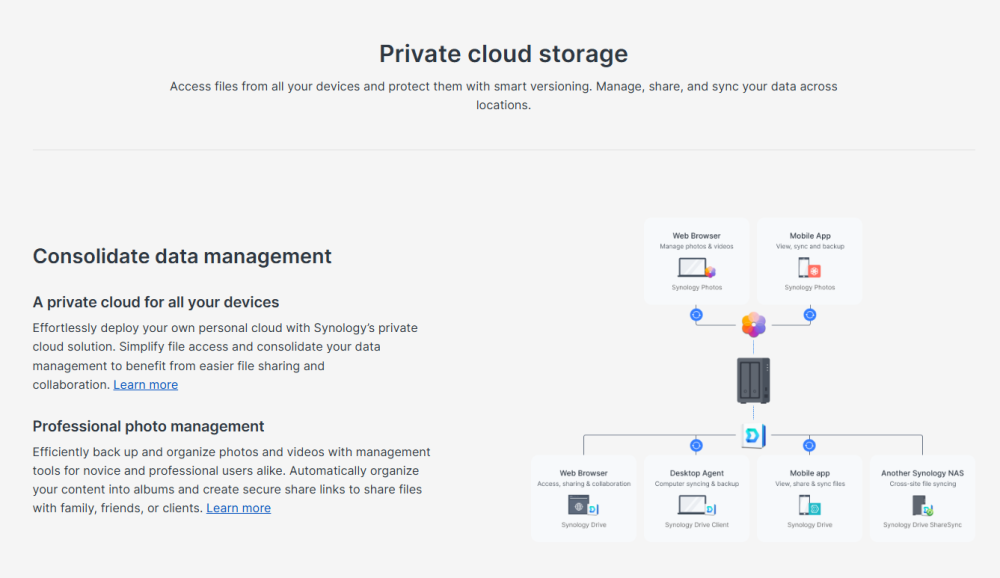The image size is (1000, 578).
Task: Click the Synology Drive logo icon below NAS
Action: click(x=753, y=436)
